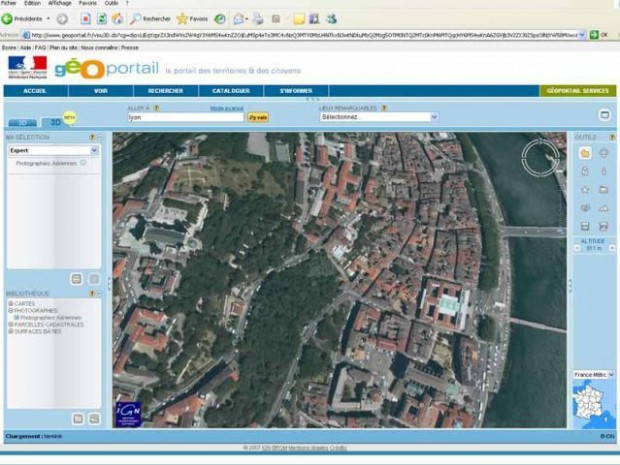620x465 pixels.
Task: Open the Lieux remarquables Sélectionnez dropdown
Action: tap(434, 117)
